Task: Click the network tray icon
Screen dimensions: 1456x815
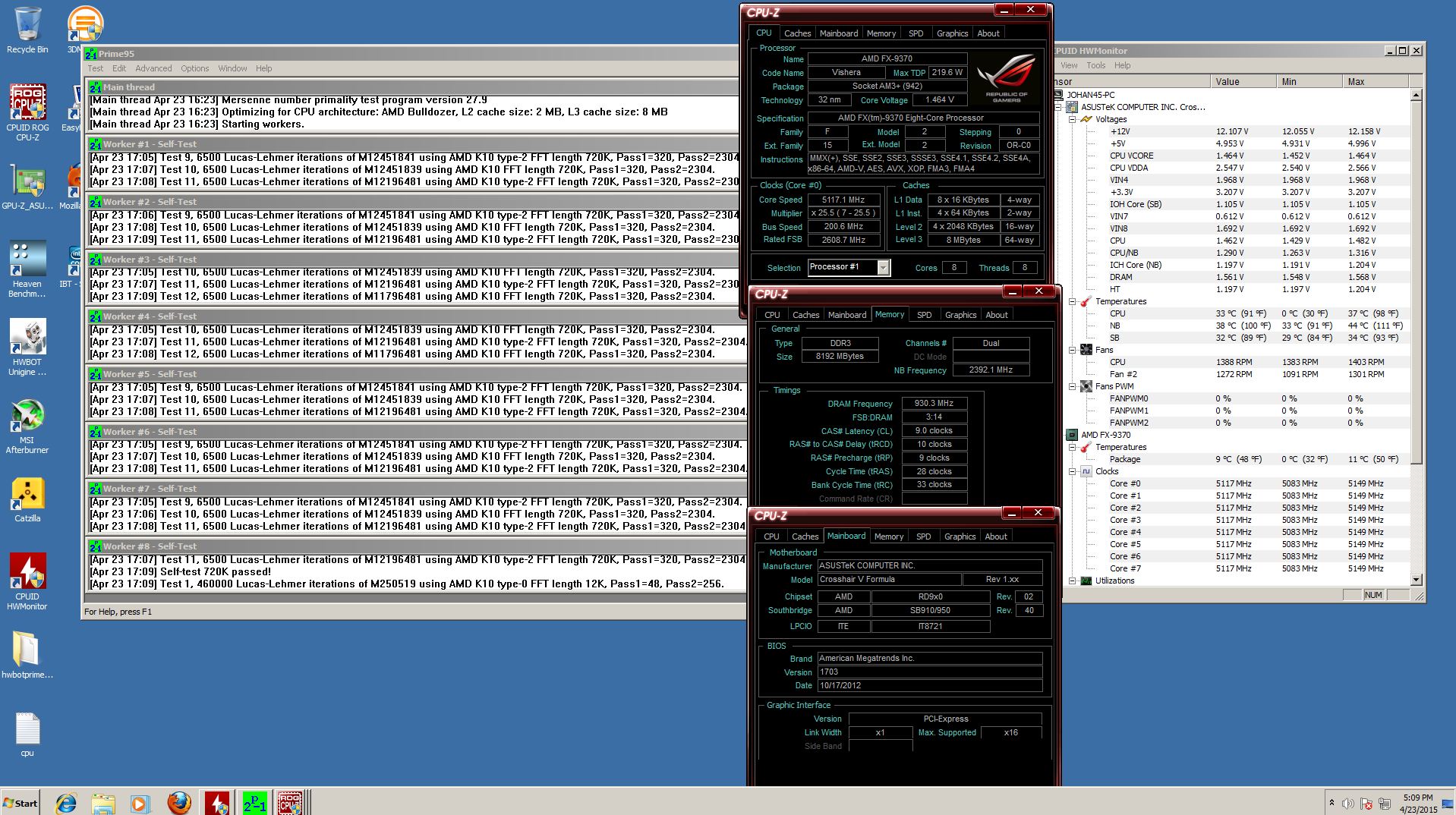Action: 1384,804
